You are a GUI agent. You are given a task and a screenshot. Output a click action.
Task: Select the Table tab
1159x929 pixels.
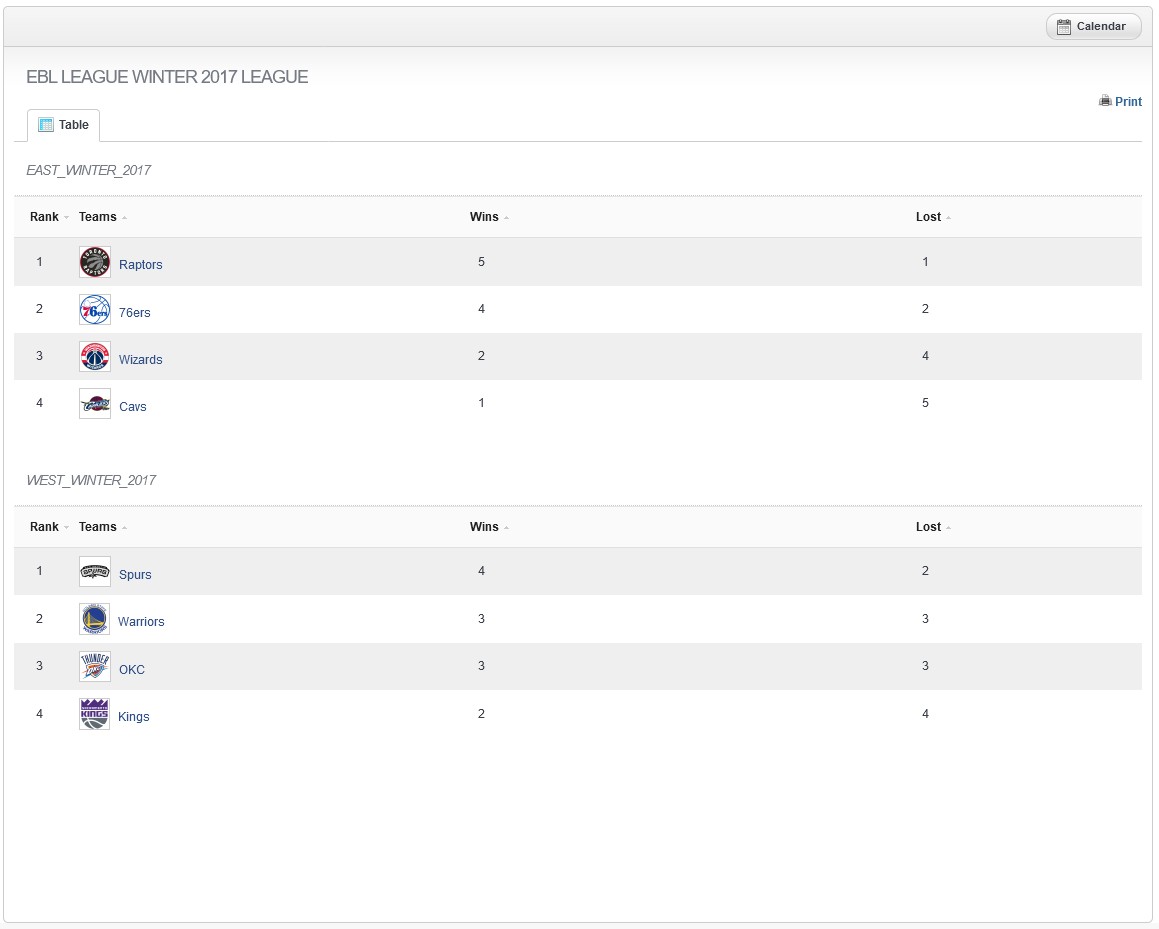[64, 125]
